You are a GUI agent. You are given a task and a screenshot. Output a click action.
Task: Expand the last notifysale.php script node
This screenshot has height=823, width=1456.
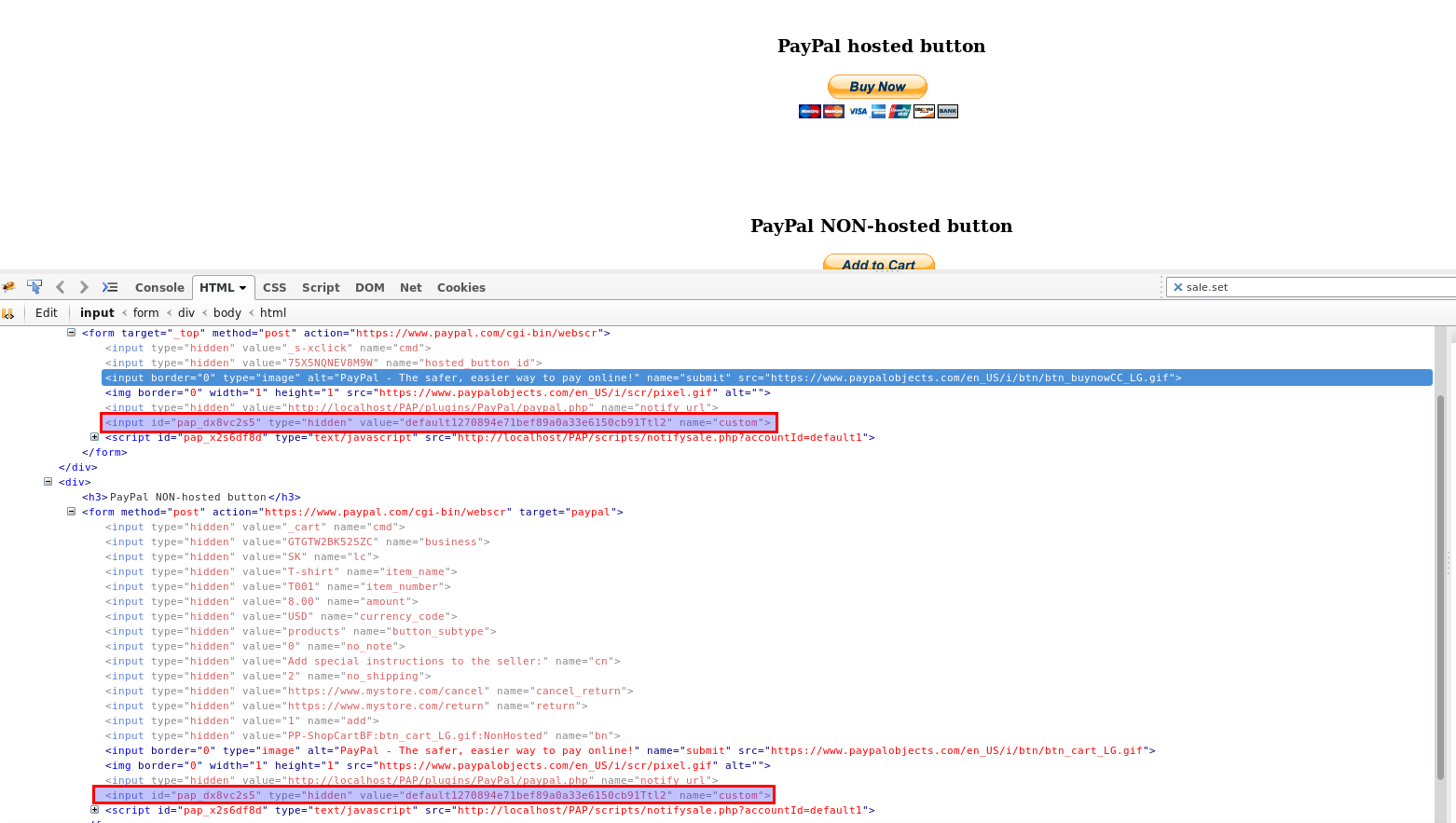coord(94,810)
